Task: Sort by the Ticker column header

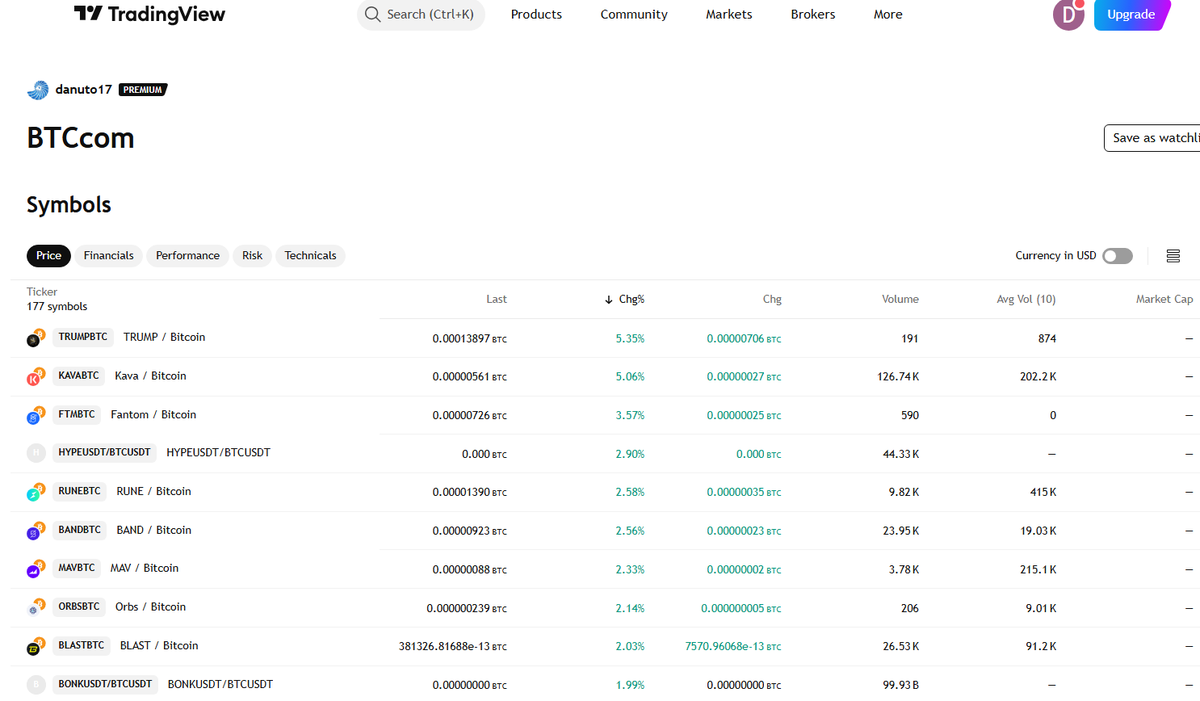Action: (42, 292)
